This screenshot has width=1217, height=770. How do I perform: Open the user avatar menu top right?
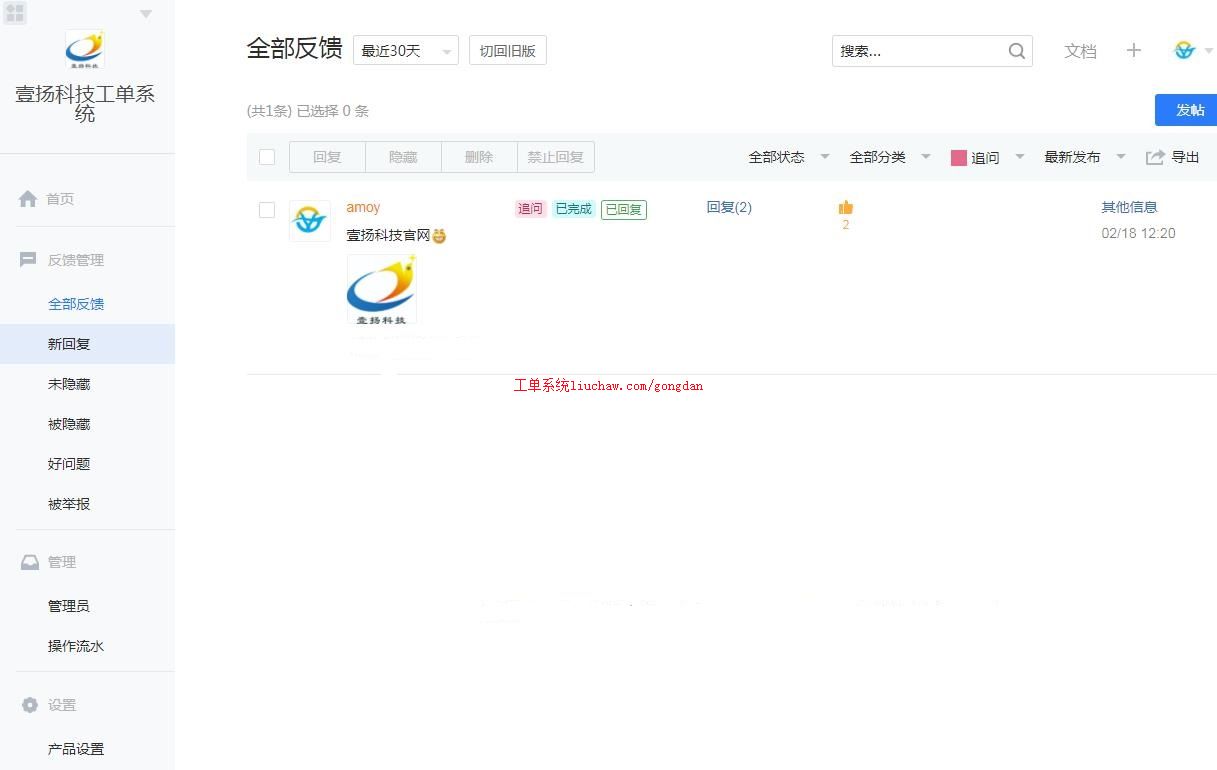[1185, 51]
